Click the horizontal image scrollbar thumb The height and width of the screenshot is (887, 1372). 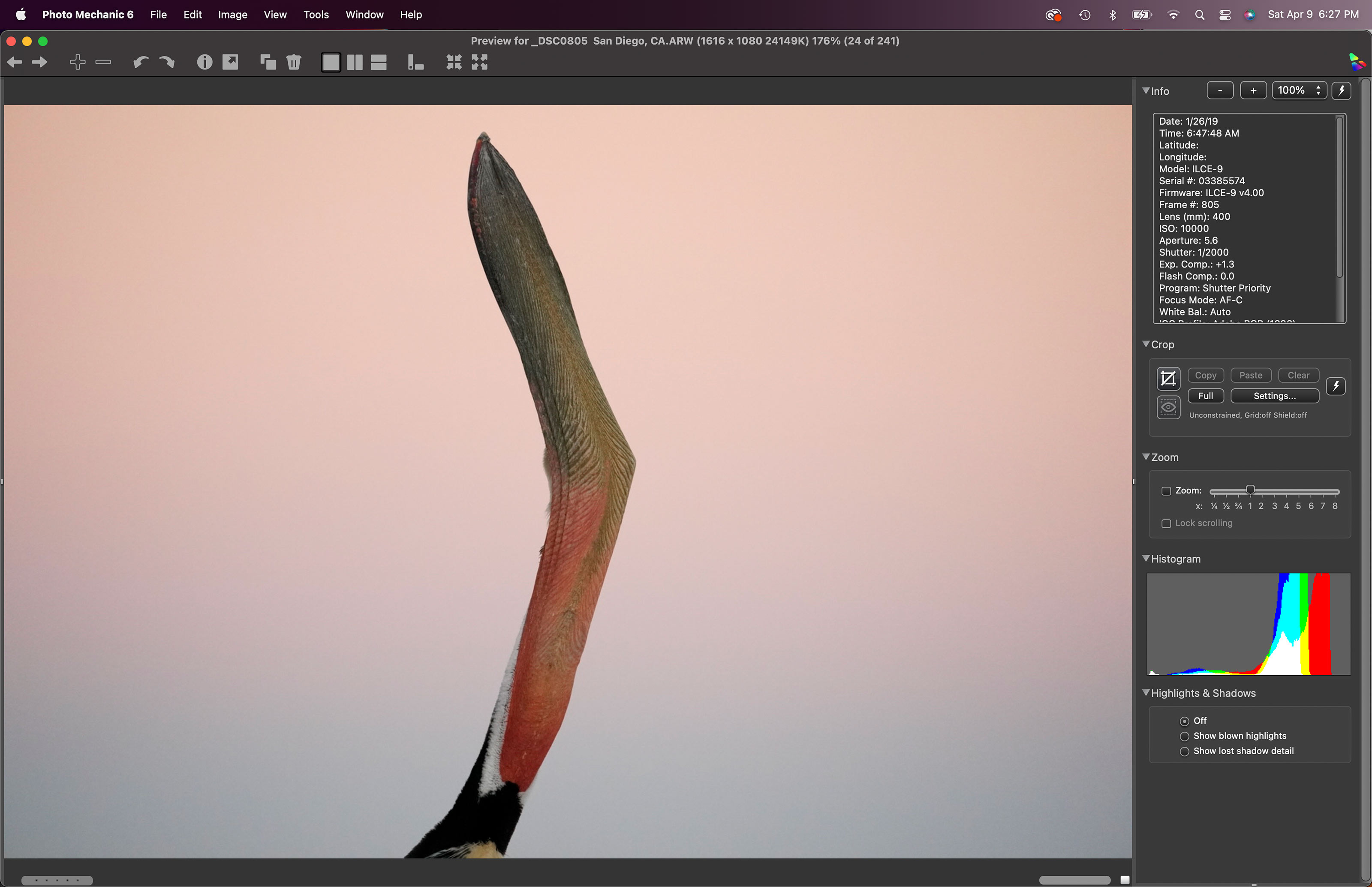point(1075,880)
